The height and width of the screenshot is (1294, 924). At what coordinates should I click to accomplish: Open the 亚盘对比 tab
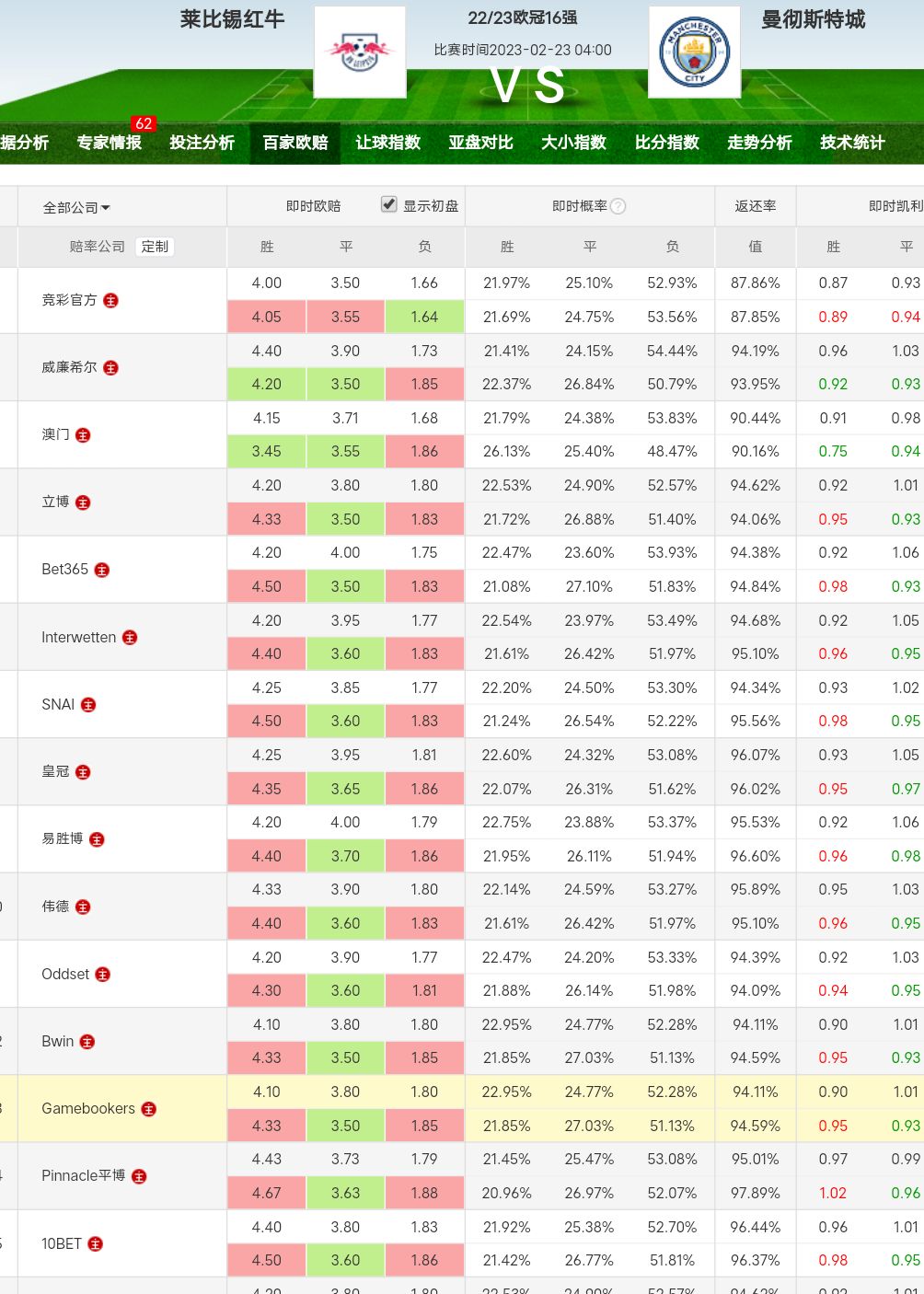click(x=480, y=143)
